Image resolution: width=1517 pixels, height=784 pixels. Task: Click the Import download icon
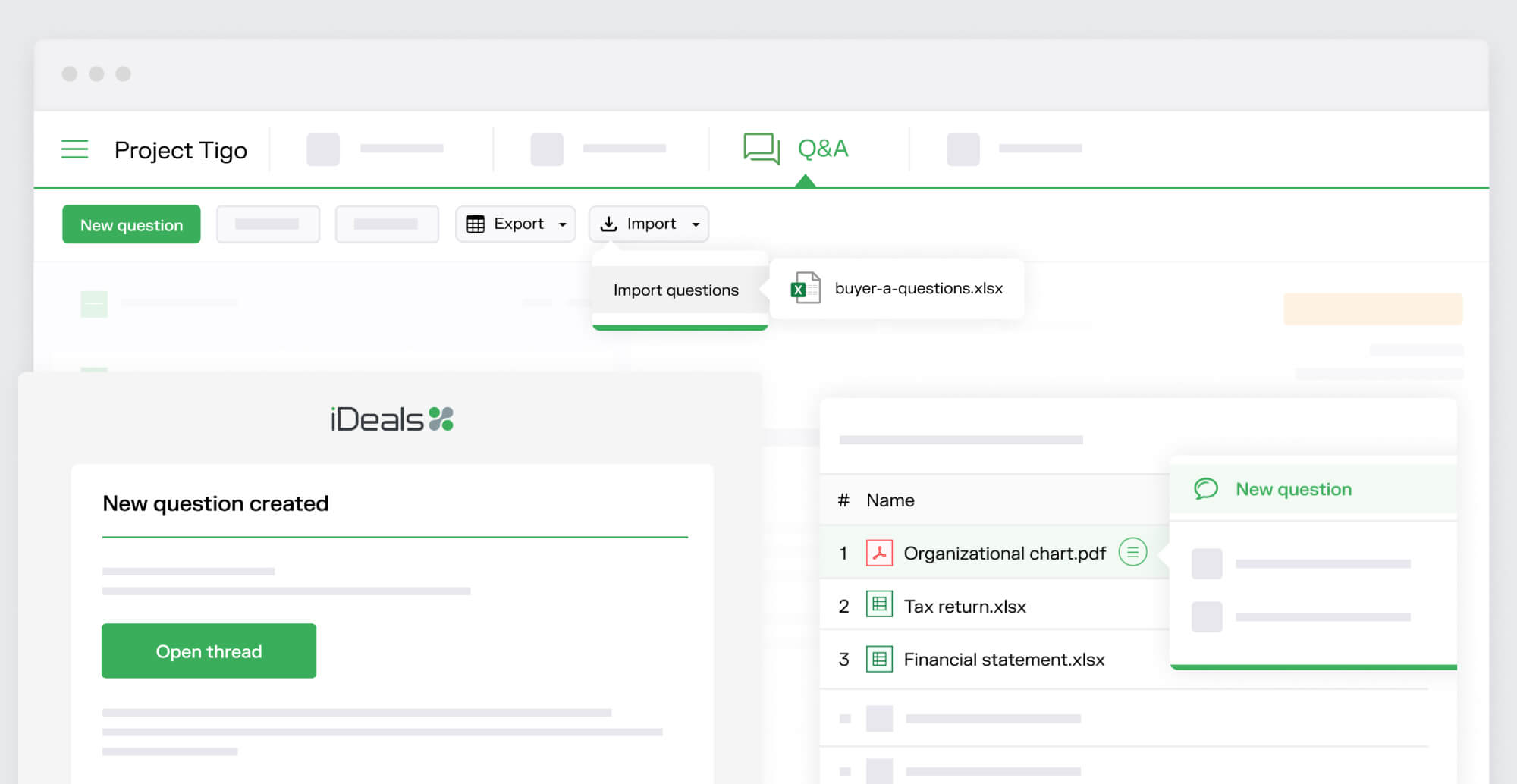[x=608, y=224]
